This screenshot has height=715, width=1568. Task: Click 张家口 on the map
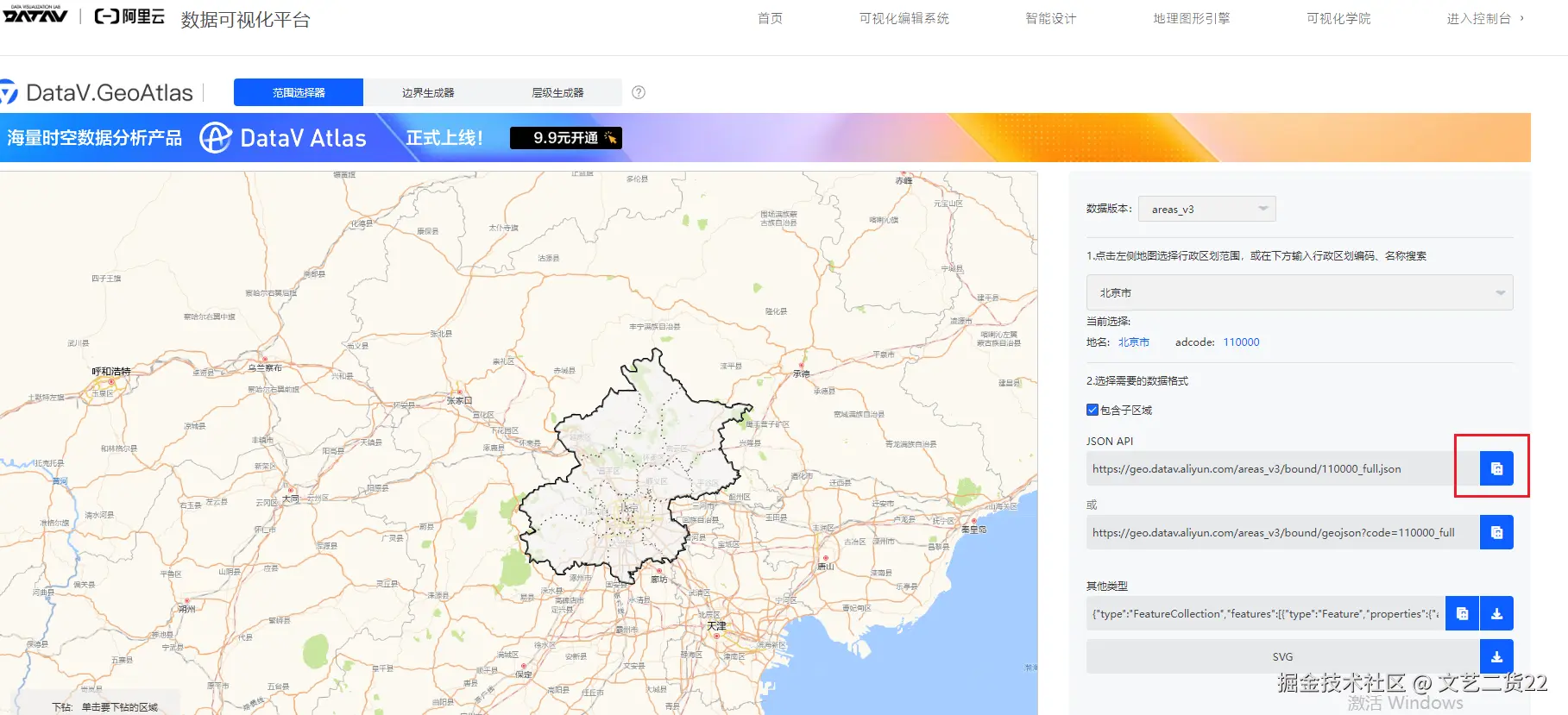tap(459, 400)
